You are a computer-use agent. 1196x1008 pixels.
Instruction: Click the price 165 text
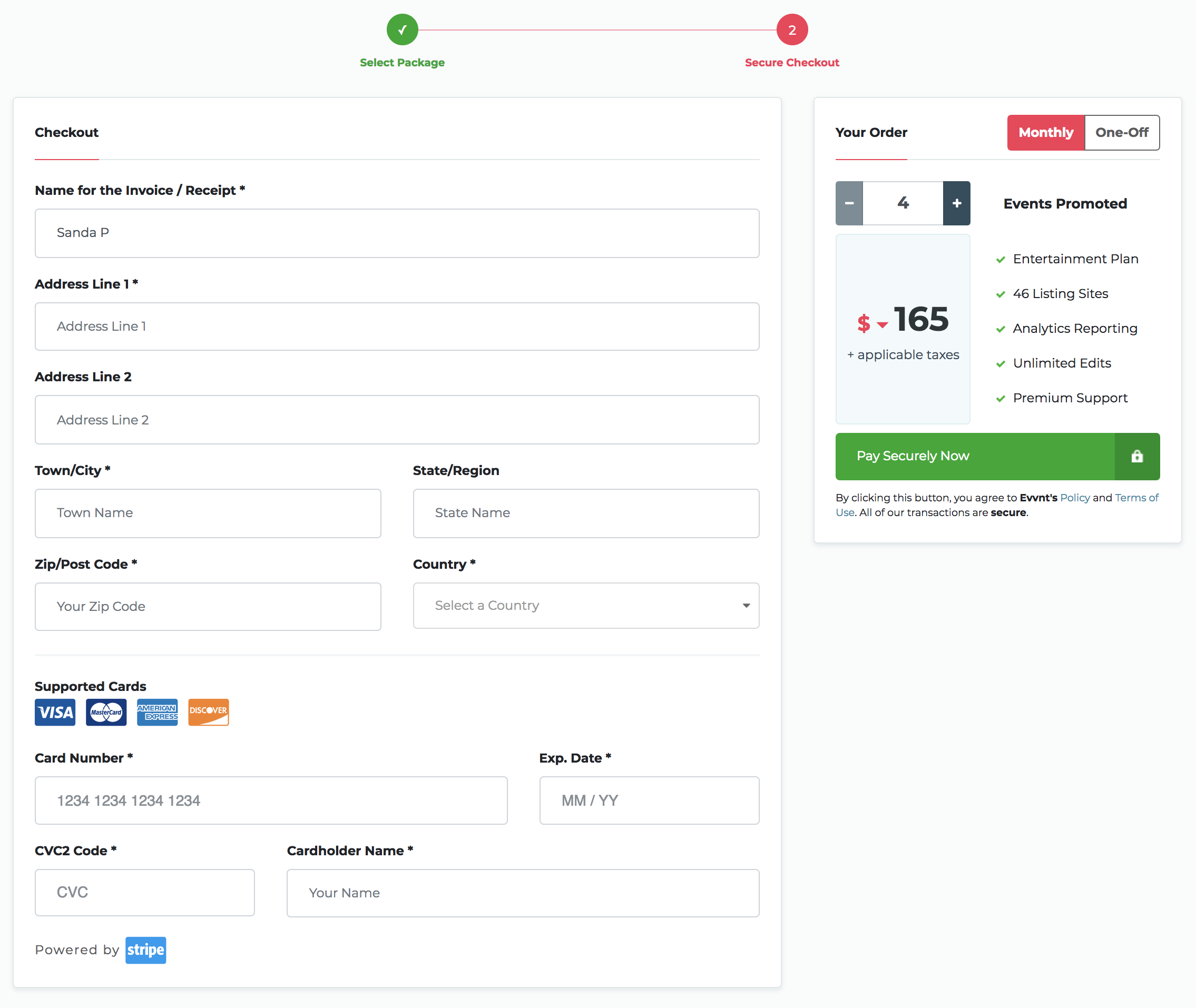click(921, 319)
